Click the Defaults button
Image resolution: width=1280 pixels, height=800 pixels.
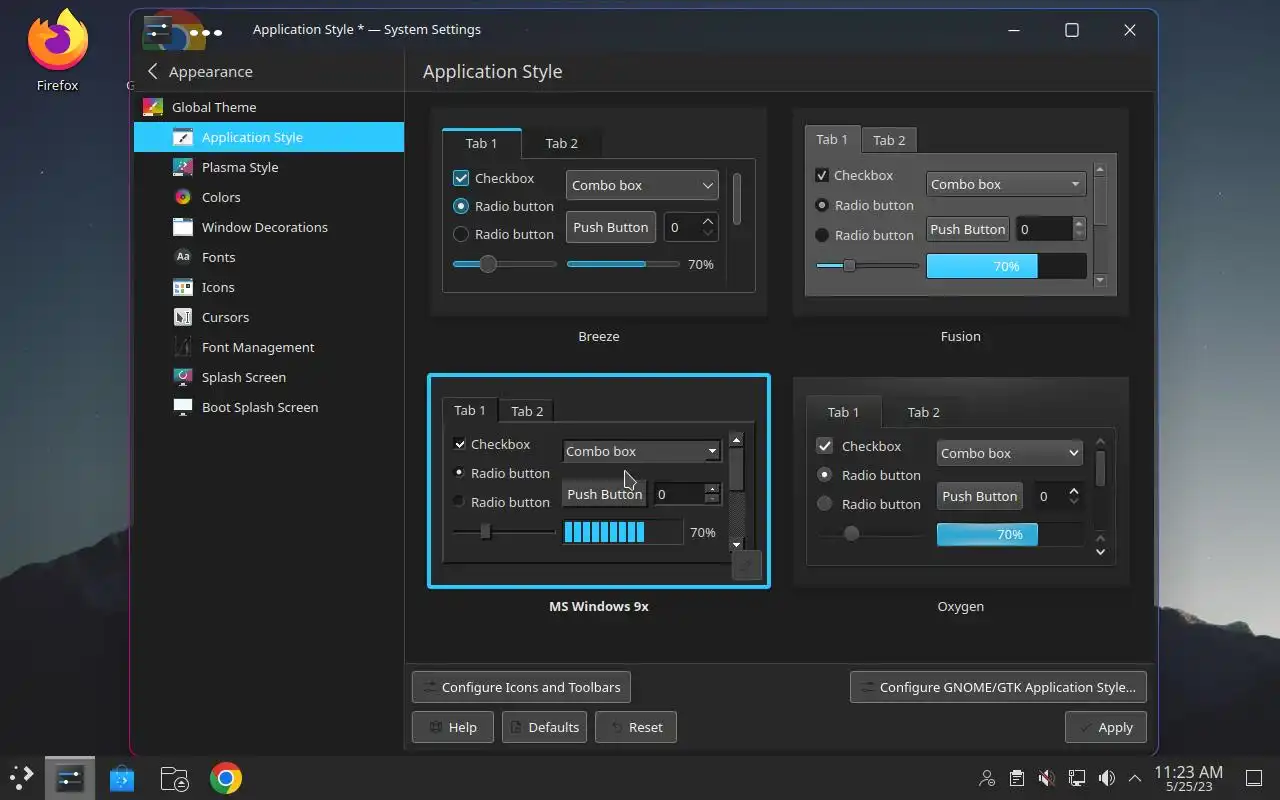pos(544,727)
